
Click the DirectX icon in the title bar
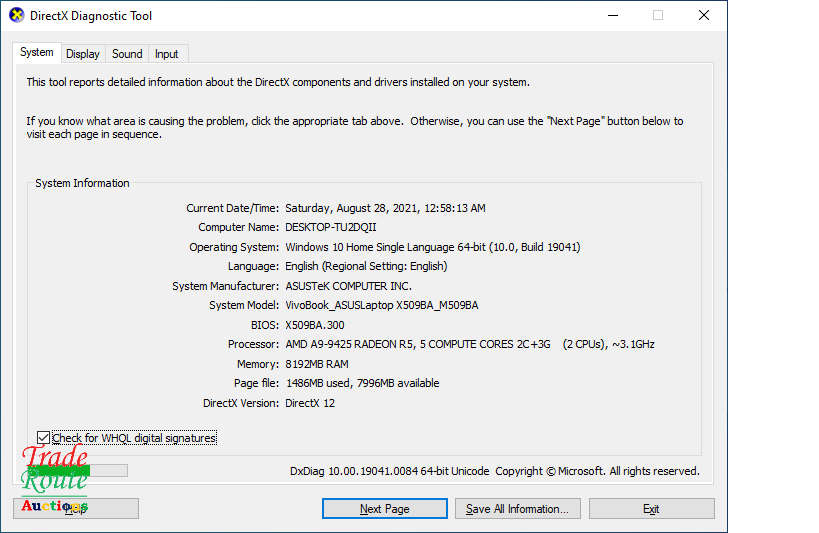[x=17, y=16]
